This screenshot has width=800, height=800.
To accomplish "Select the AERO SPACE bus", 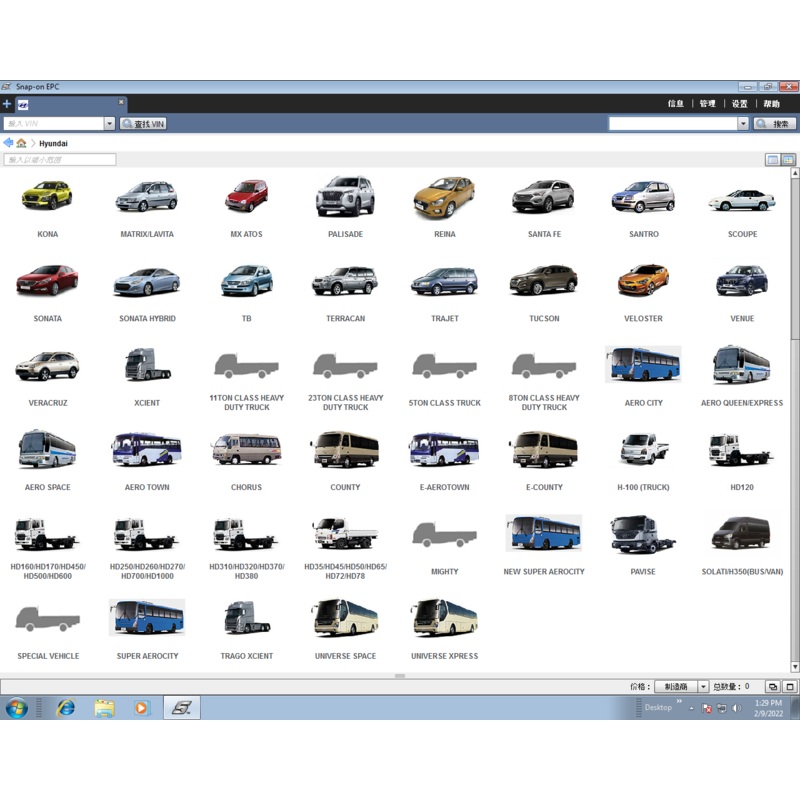I will tap(47, 449).
